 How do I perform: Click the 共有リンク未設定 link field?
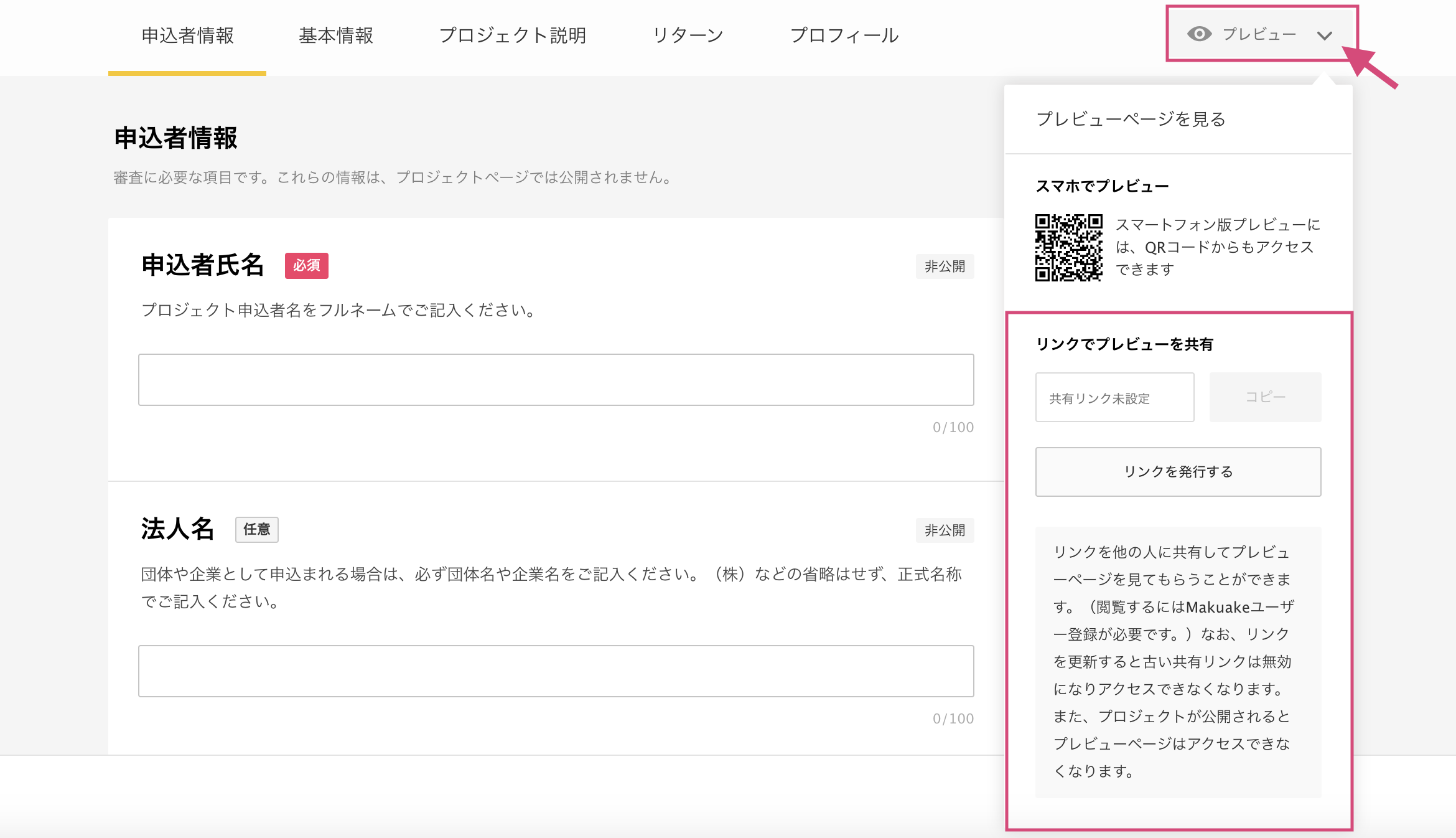click(x=1114, y=397)
